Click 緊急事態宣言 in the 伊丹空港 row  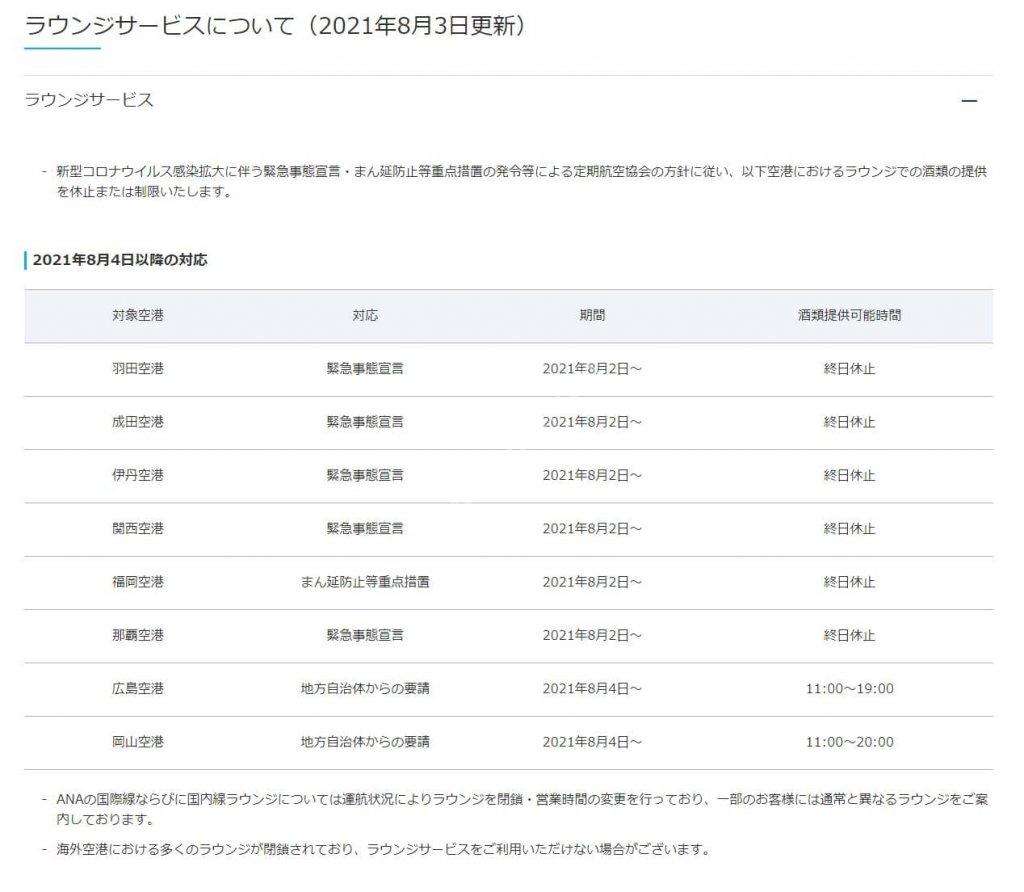tap(365, 475)
